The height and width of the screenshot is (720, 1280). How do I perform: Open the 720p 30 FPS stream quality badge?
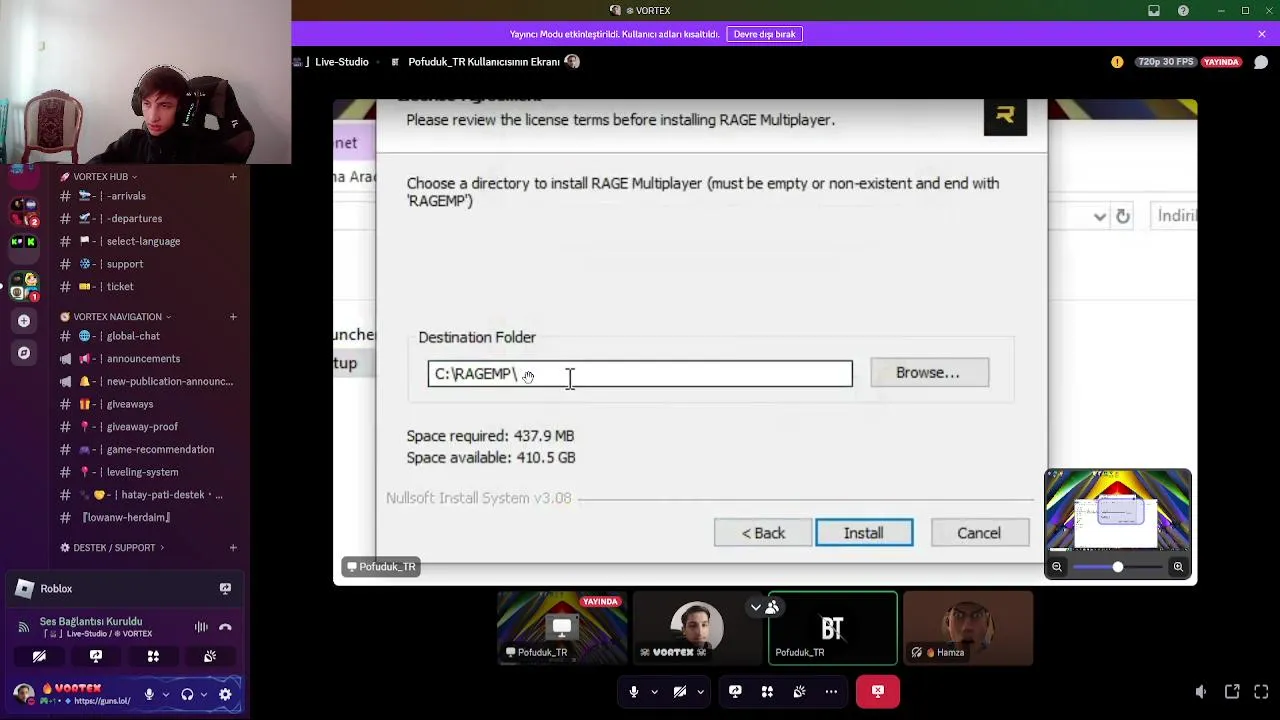coord(1165,62)
